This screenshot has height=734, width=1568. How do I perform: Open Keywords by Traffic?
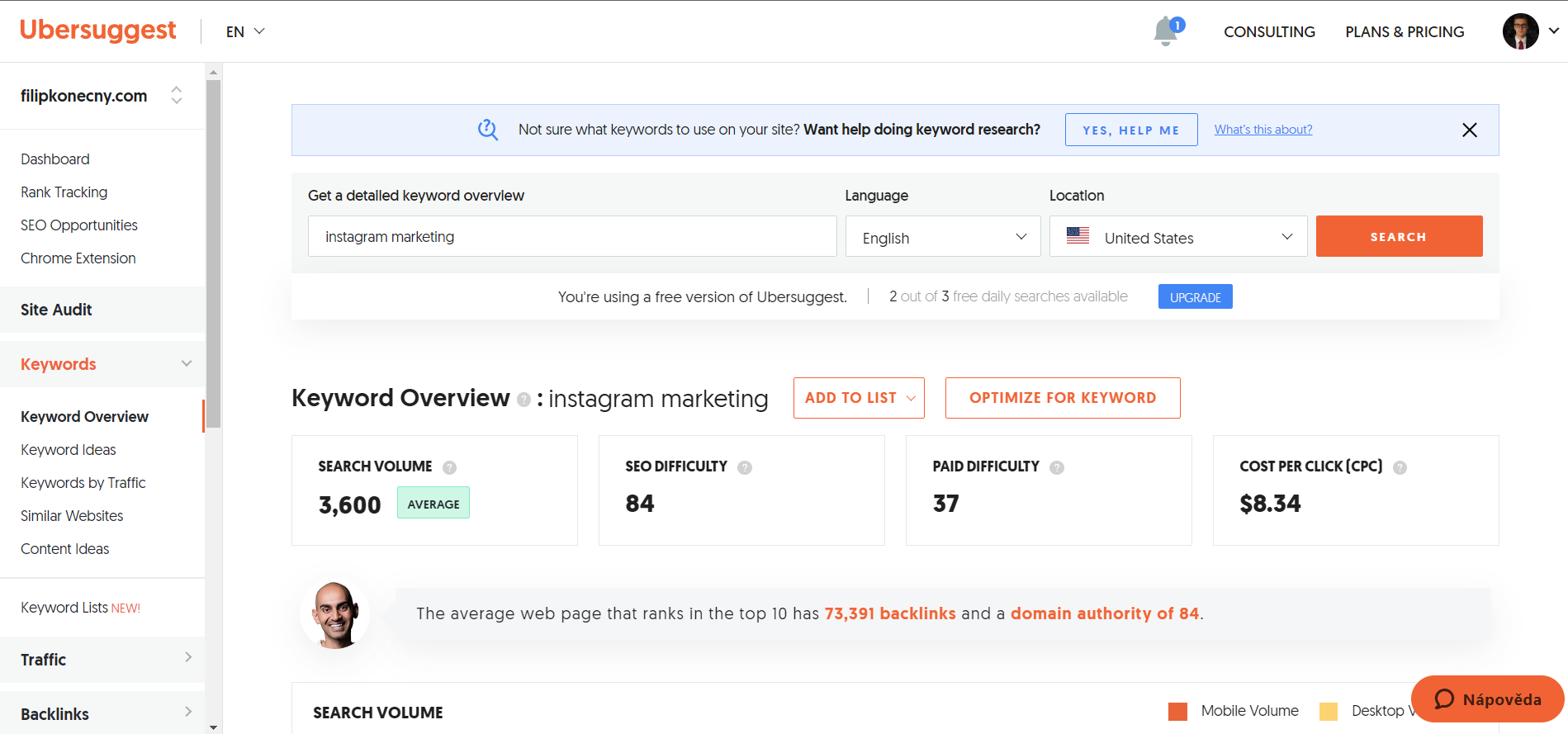click(x=83, y=483)
